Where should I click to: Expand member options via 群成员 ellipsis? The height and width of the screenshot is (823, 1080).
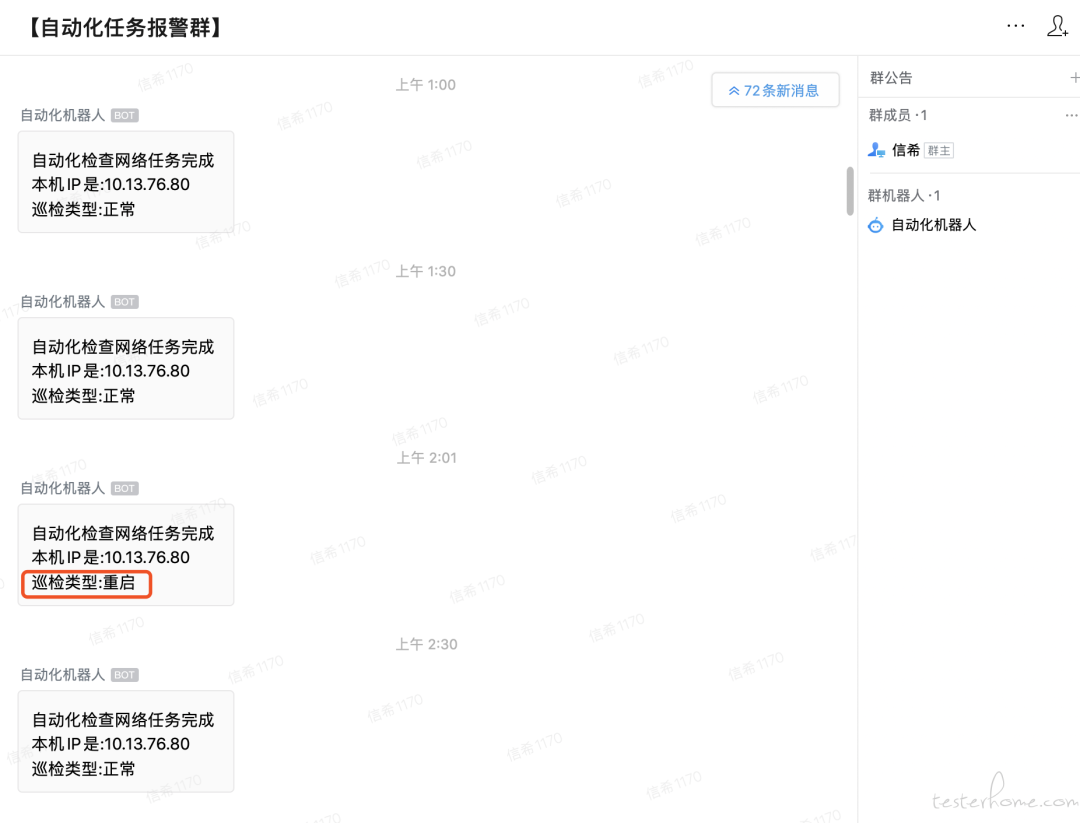(1070, 115)
